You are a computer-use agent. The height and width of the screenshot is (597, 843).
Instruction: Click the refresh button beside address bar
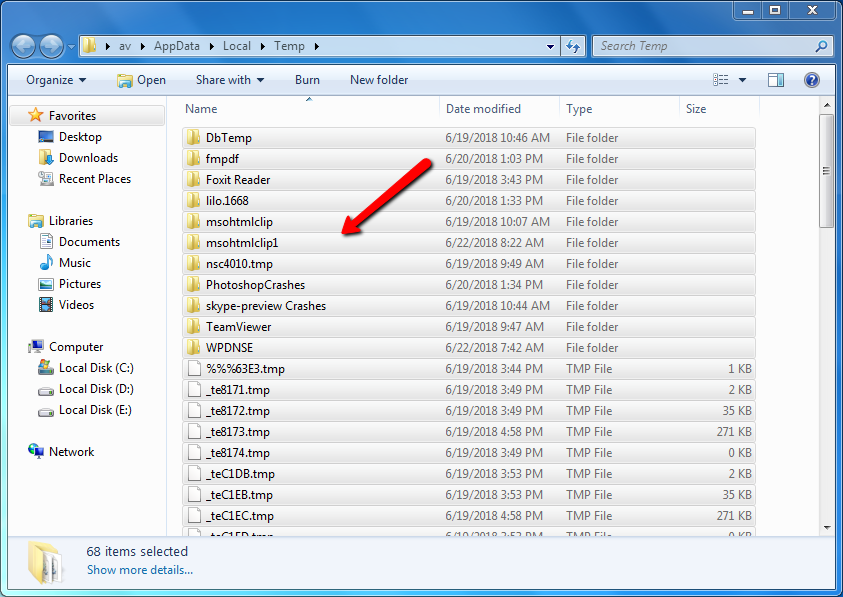tap(574, 46)
